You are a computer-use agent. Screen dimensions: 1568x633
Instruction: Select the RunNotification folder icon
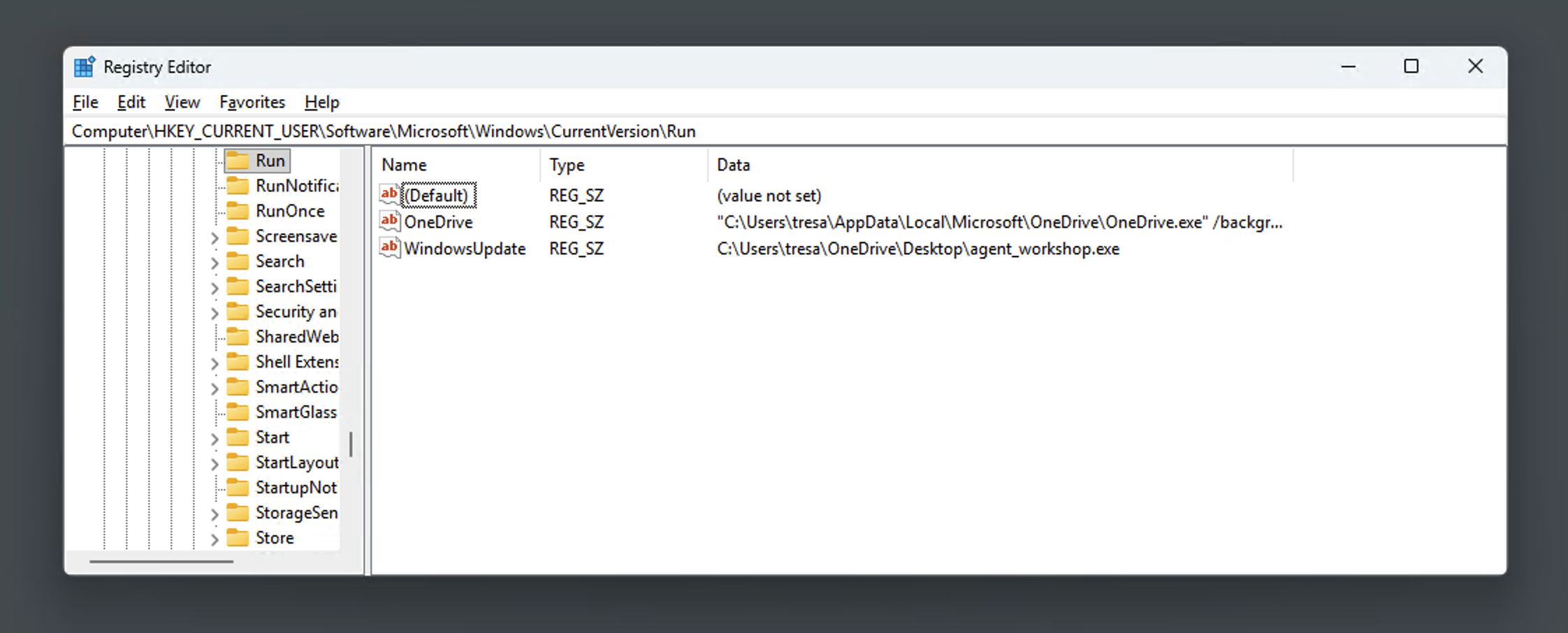pos(238,186)
